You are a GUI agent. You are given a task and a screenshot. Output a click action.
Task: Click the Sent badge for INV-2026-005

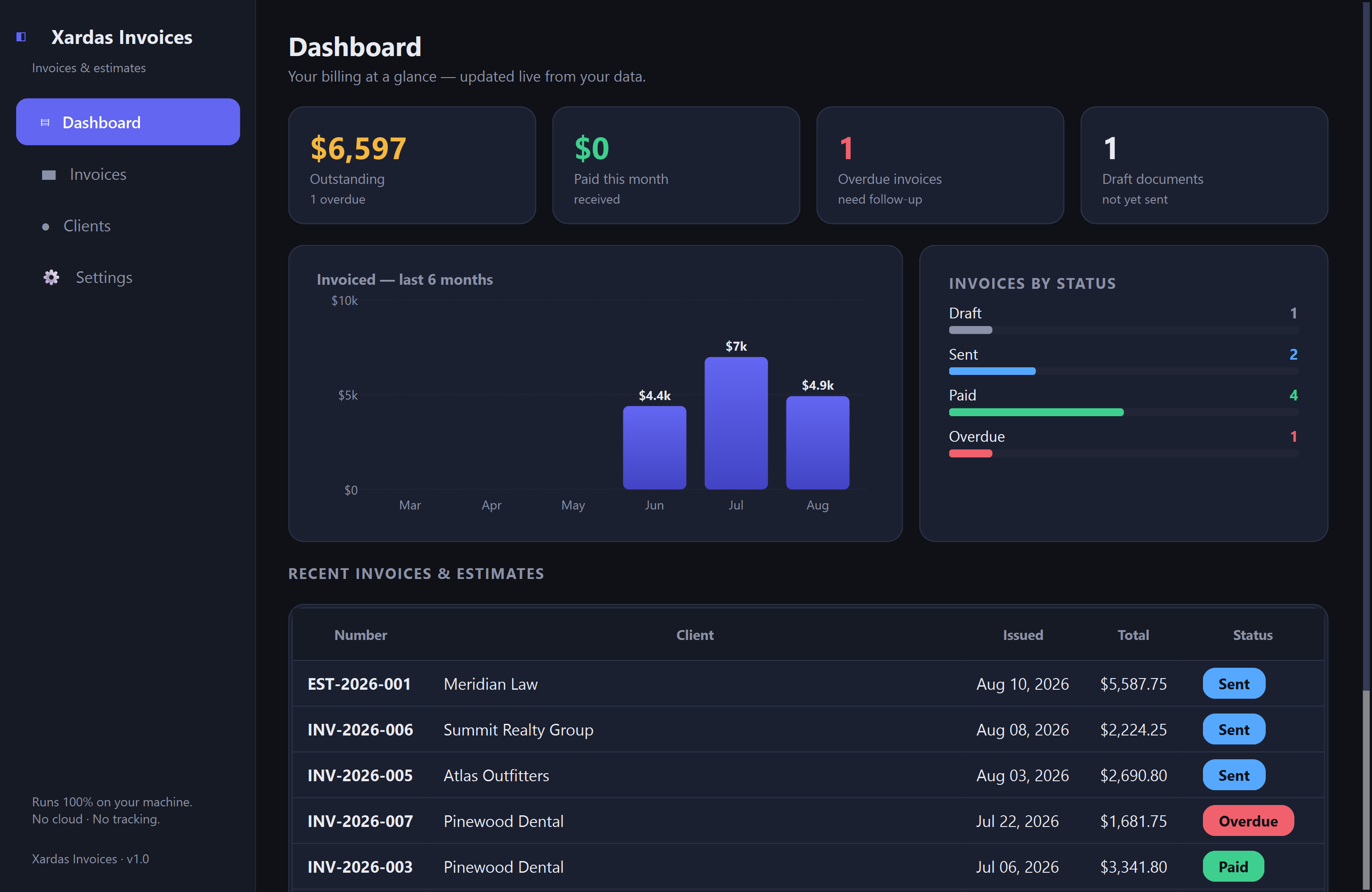1233,775
